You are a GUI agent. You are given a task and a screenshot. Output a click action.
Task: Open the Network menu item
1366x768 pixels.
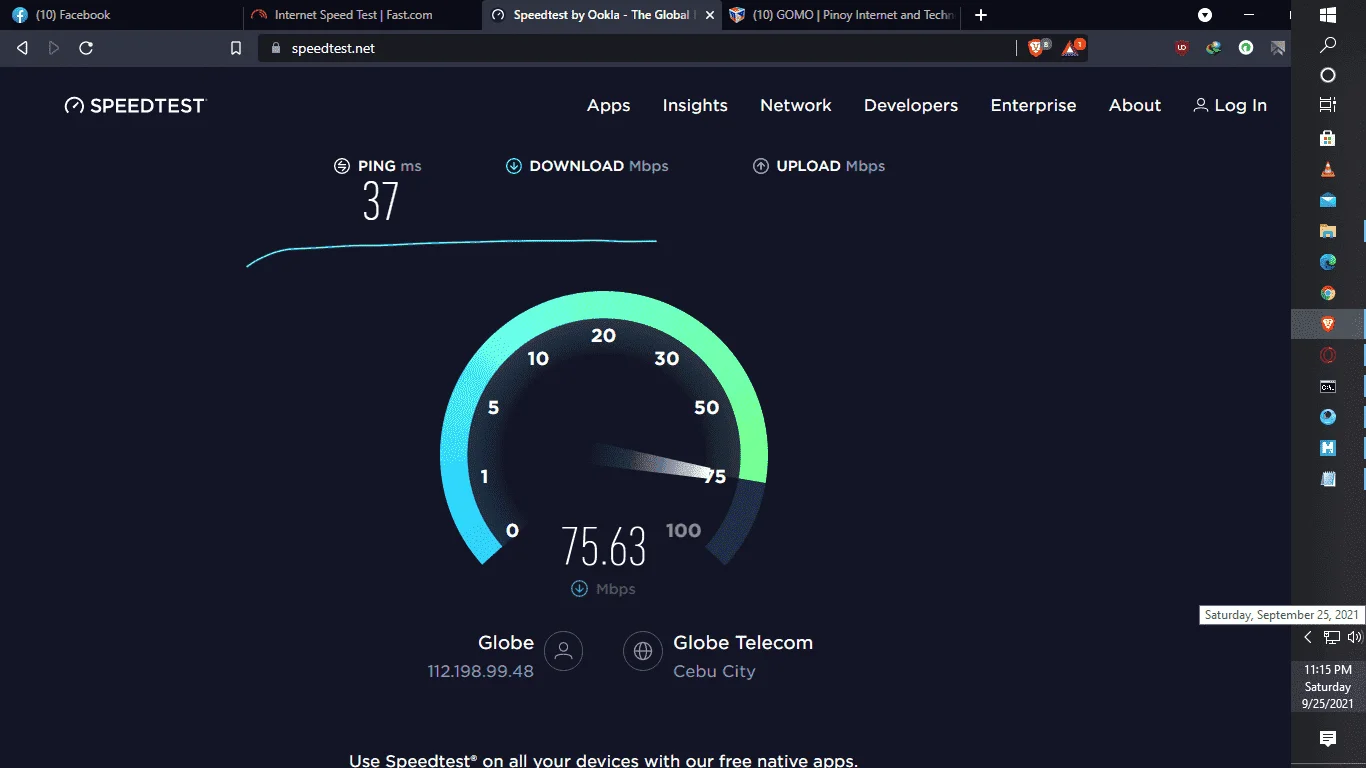pyautogui.click(x=796, y=105)
